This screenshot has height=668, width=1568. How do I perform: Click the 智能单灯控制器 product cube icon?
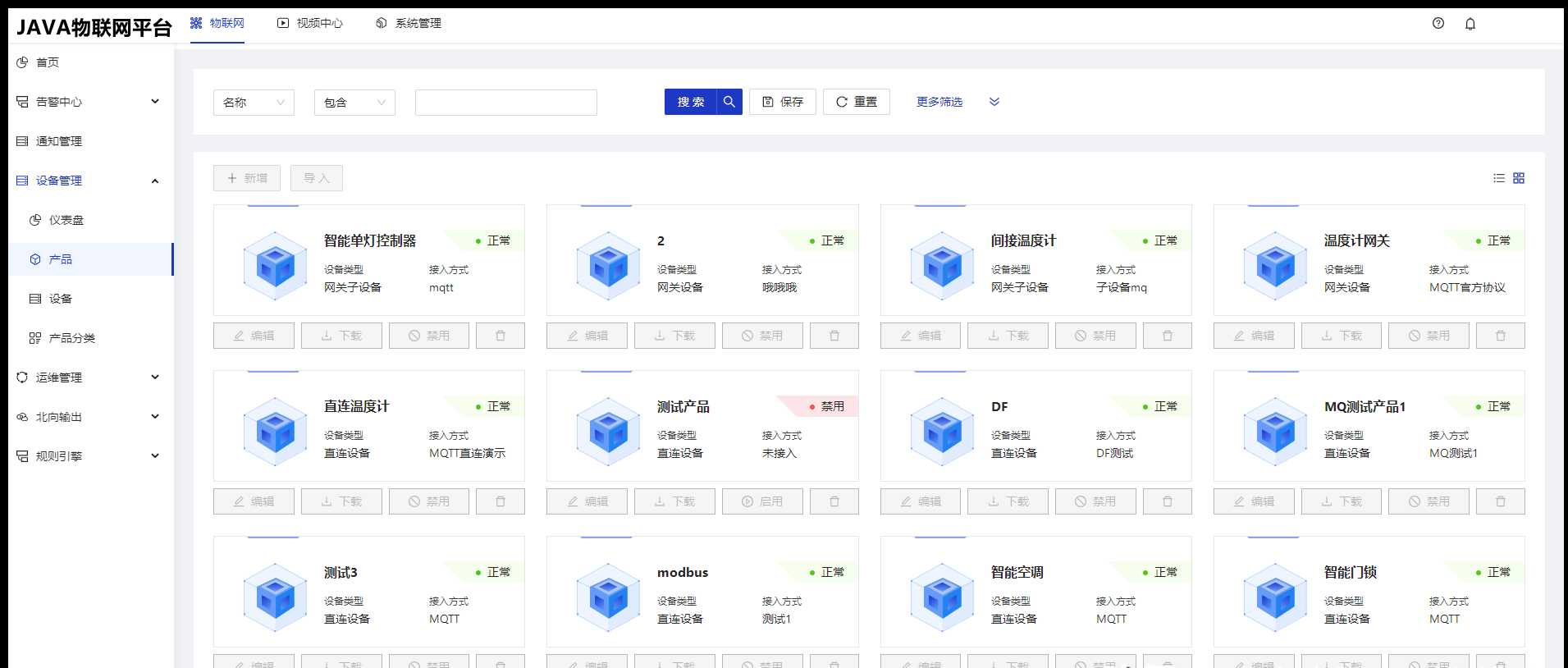pyautogui.click(x=276, y=265)
